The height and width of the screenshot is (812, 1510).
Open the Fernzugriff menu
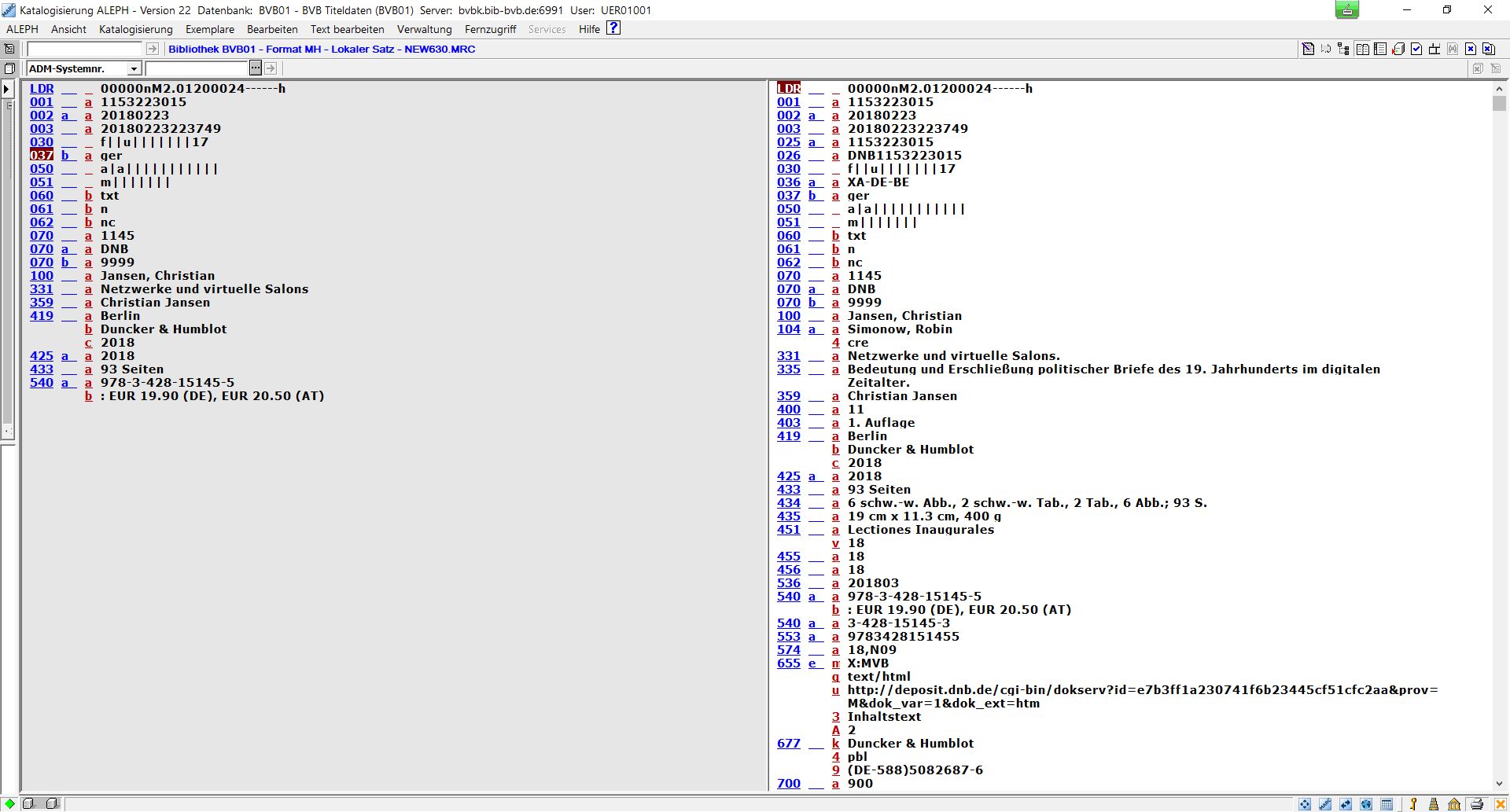pyautogui.click(x=490, y=29)
